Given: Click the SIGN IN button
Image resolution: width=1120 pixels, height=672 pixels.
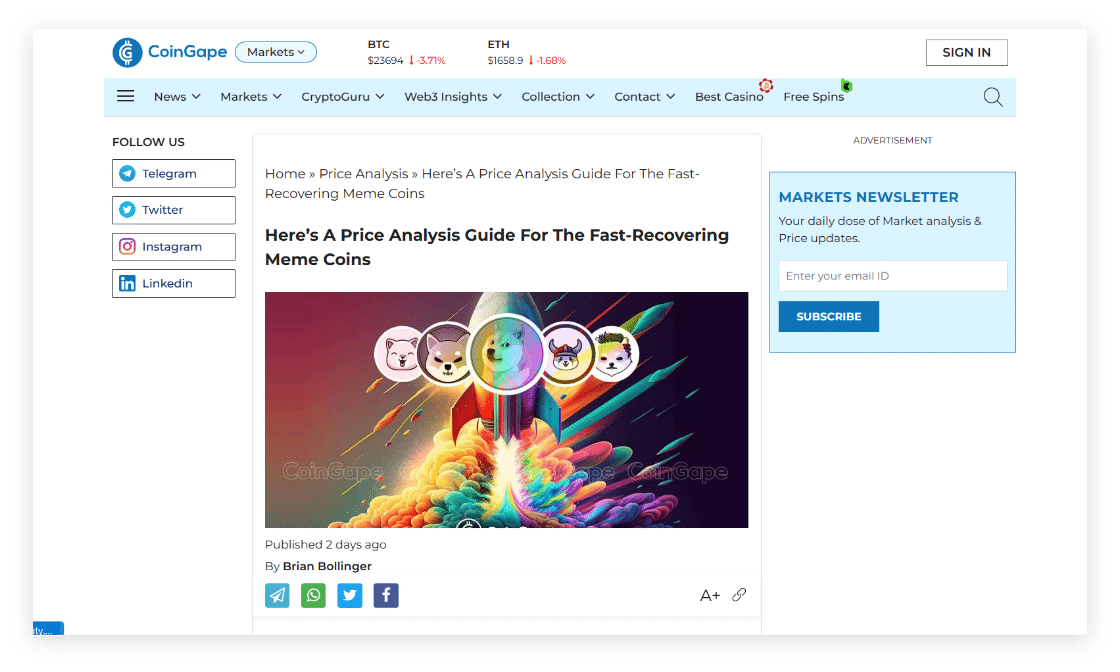Looking at the screenshot, I should tap(966, 52).
